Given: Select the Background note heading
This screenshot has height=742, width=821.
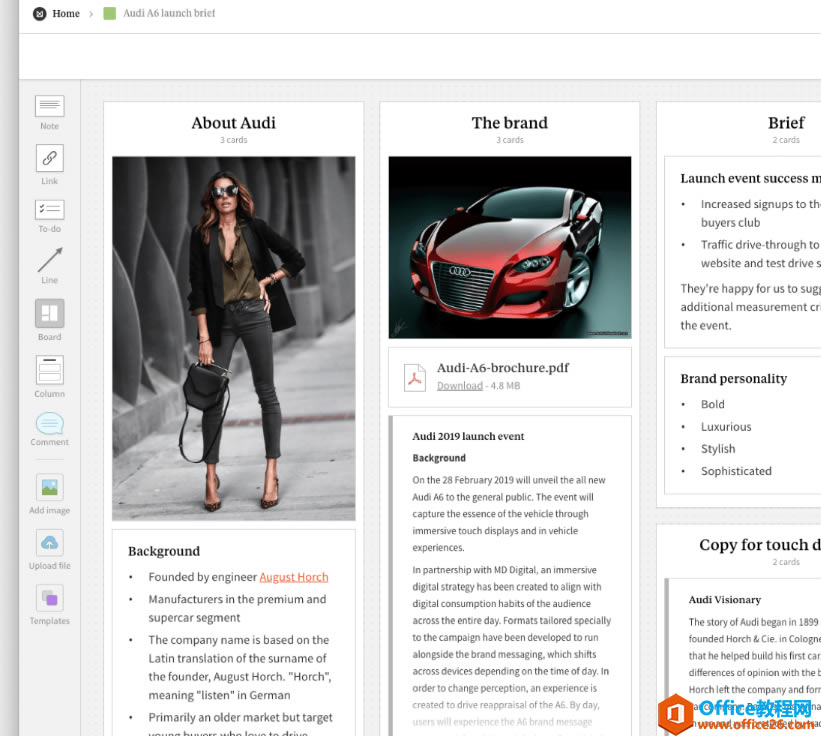Looking at the screenshot, I should [x=164, y=551].
